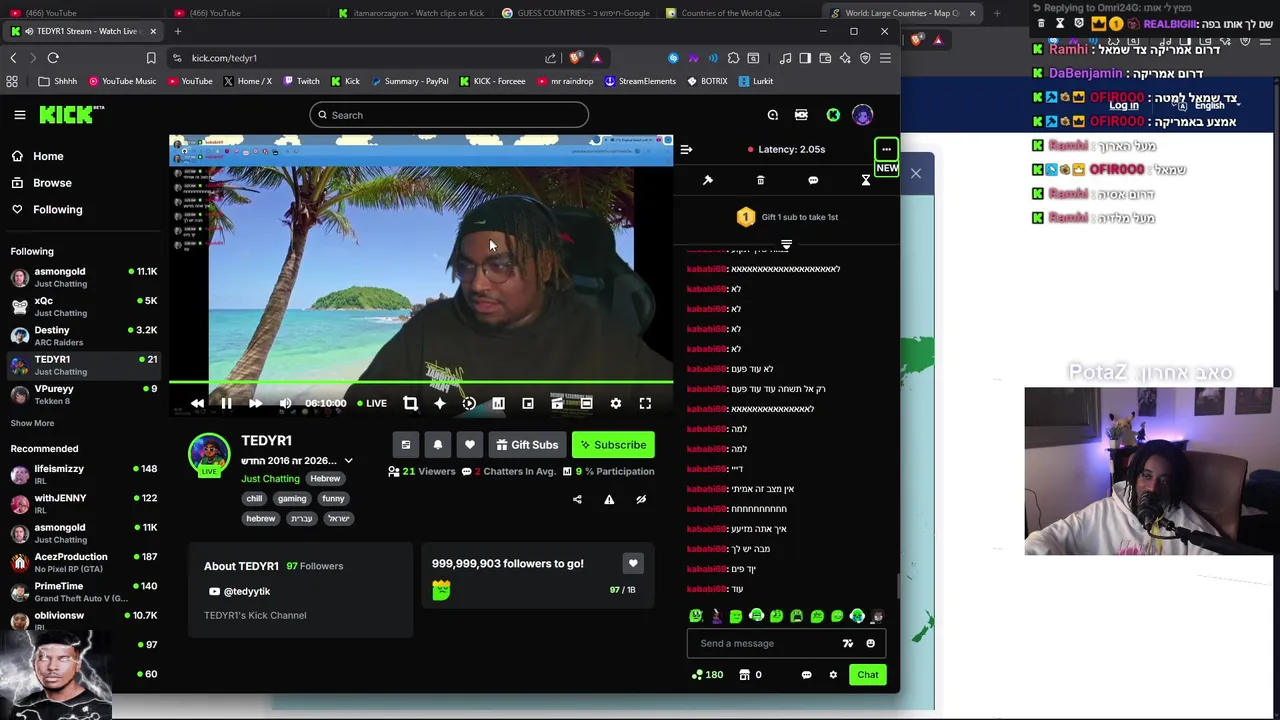Rewind the stream playback
1280x720 pixels.
tap(197, 403)
